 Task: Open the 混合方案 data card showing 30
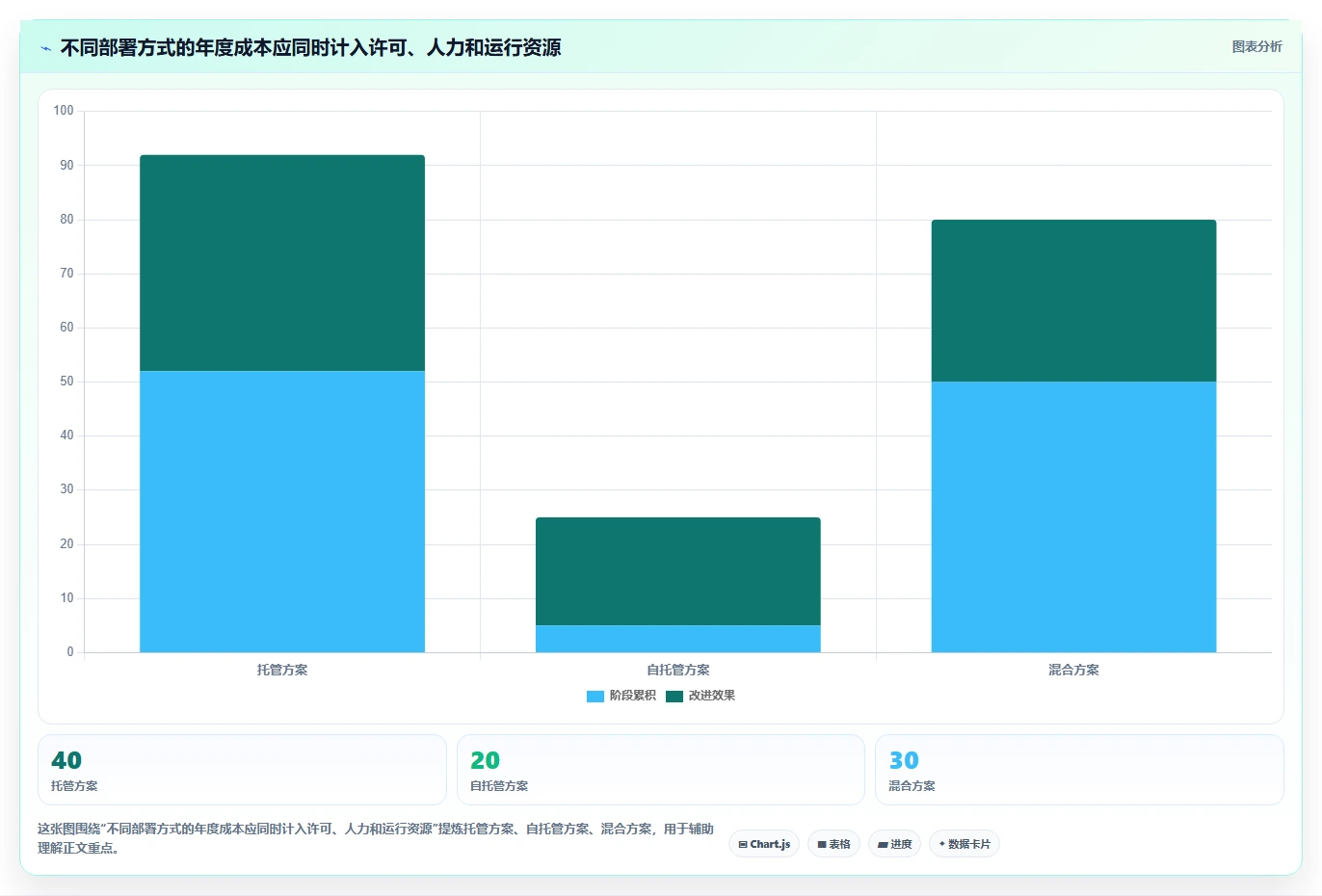(x=1079, y=770)
